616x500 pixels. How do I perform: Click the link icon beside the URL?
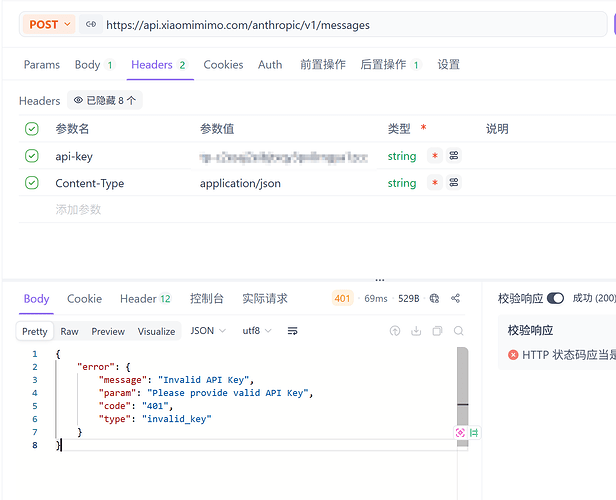(91, 24)
